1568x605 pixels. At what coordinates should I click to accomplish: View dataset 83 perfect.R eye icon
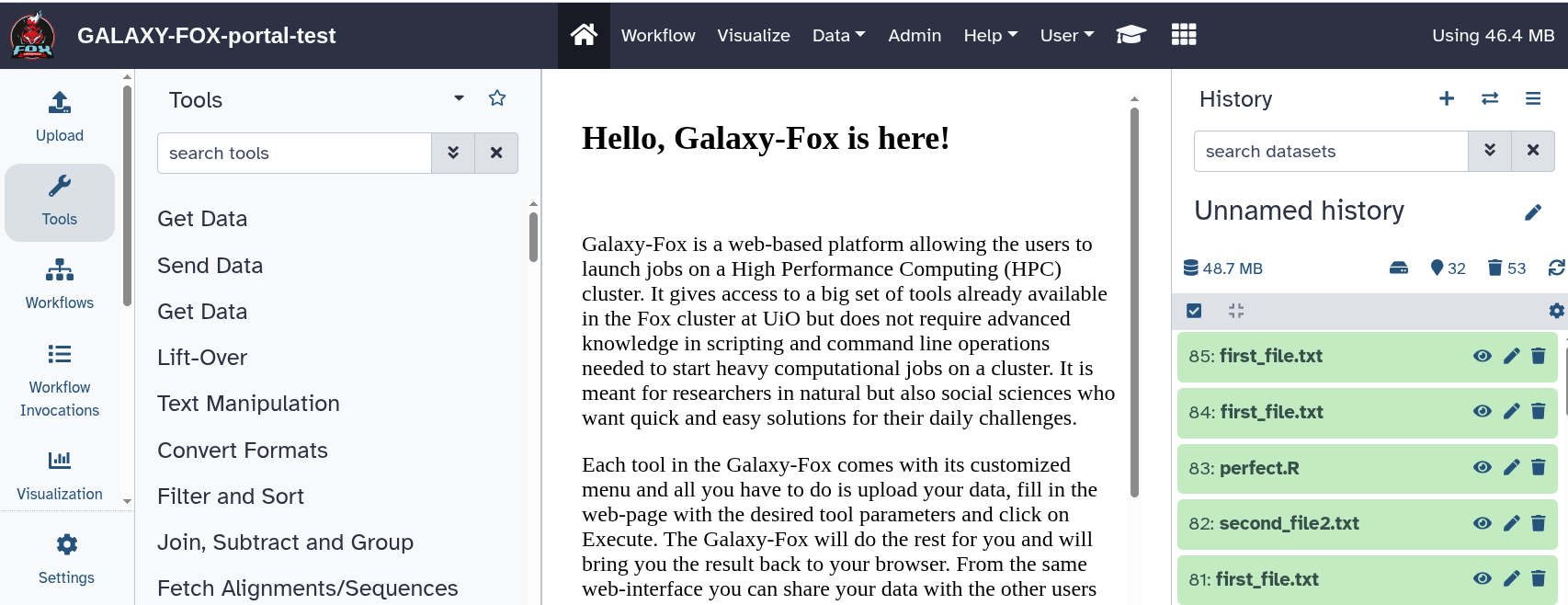coord(1483,467)
